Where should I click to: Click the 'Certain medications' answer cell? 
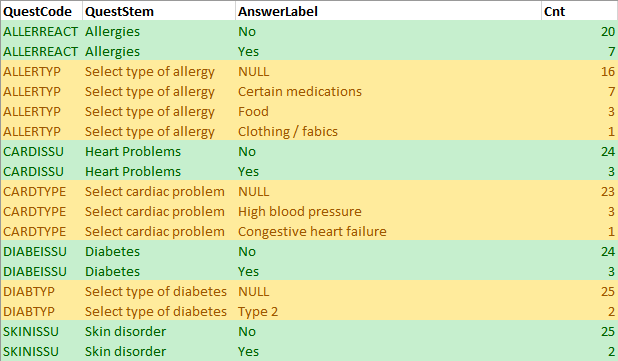tap(388, 91)
